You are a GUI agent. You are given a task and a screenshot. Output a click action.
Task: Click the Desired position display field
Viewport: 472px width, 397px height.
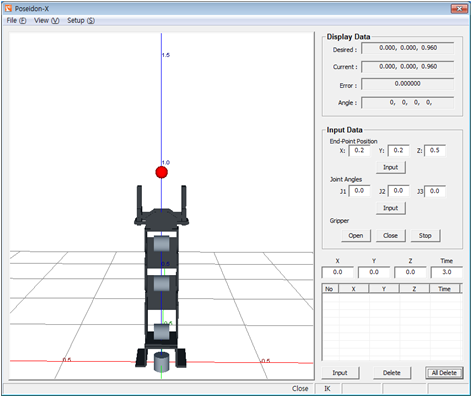coord(408,48)
